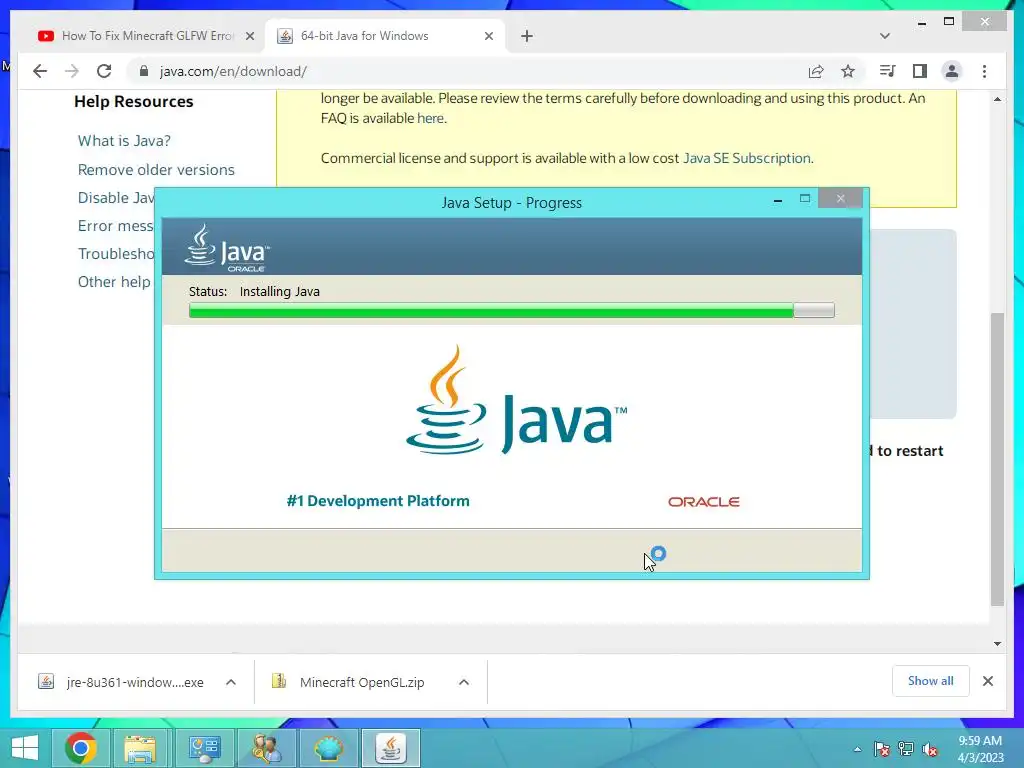The height and width of the screenshot is (768, 1024).
Task: Follow the FAQ 'here' link
Action: (x=430, y=118)
